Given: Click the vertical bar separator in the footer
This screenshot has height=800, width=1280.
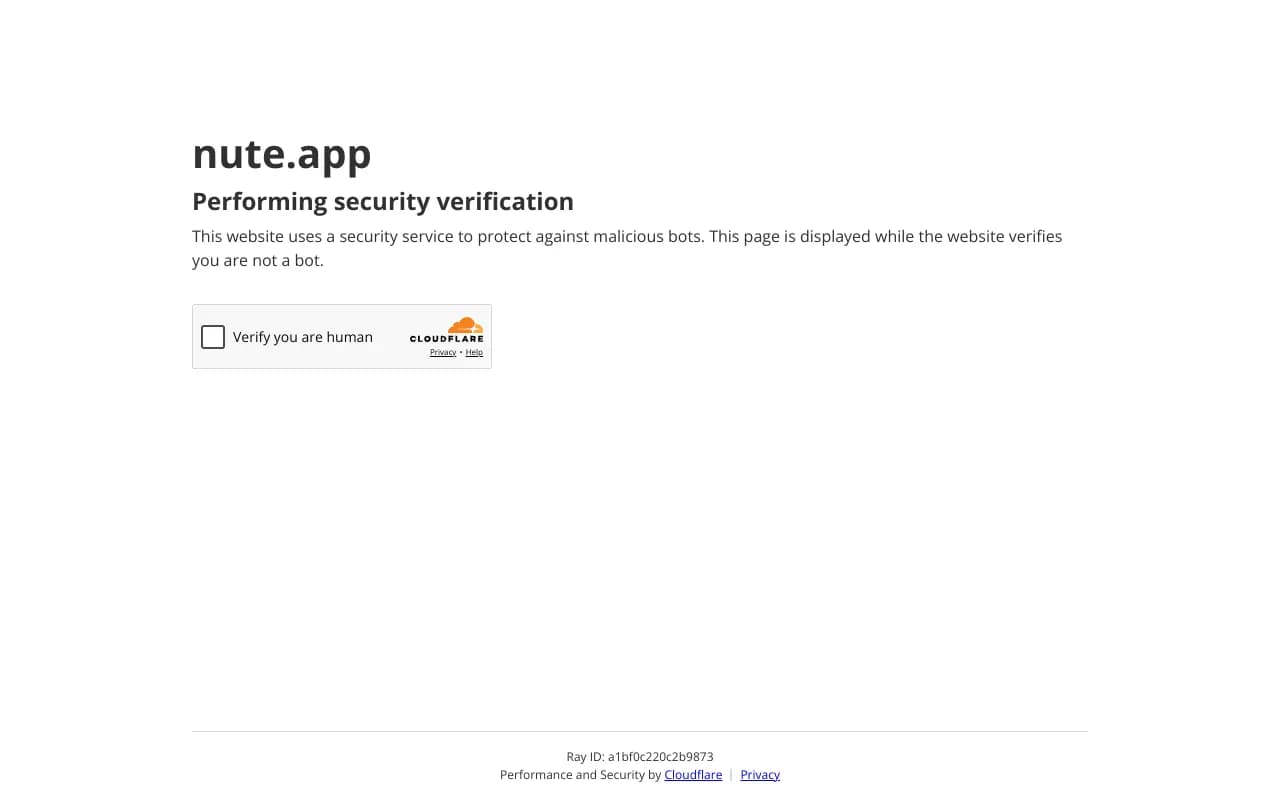Looking at the screenshot, I should [731, 775].
